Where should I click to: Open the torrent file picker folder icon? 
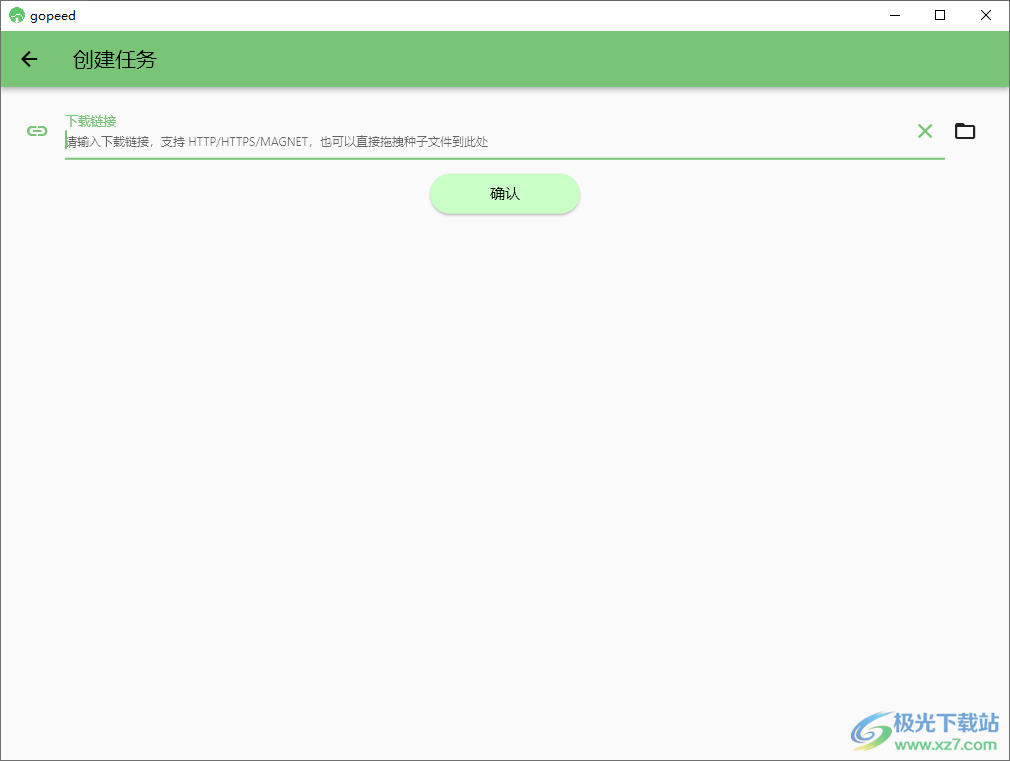click(x=964, y=130)
